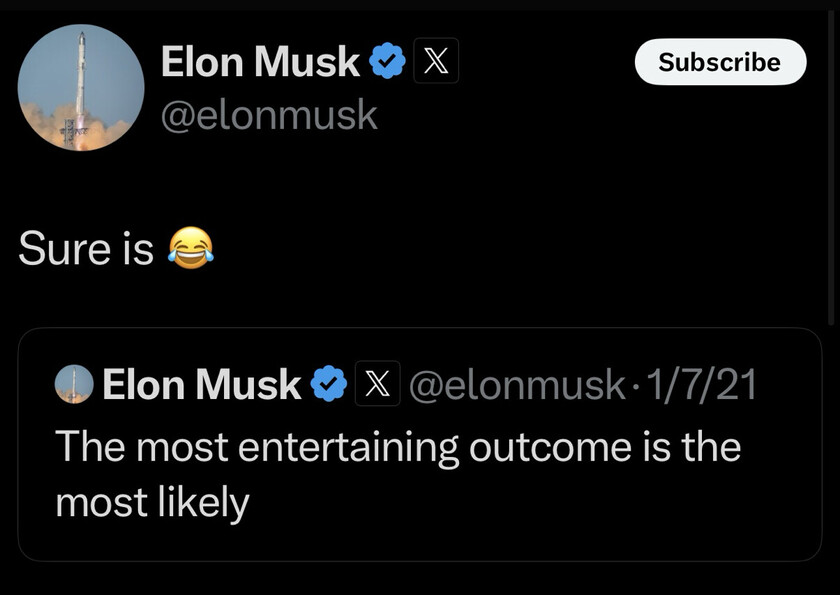Image resolution: width=840 pixels, height=595 pixels.
Task: Subscribe to Elon Musk with the Subscribe button
Action: click(721, 62)
